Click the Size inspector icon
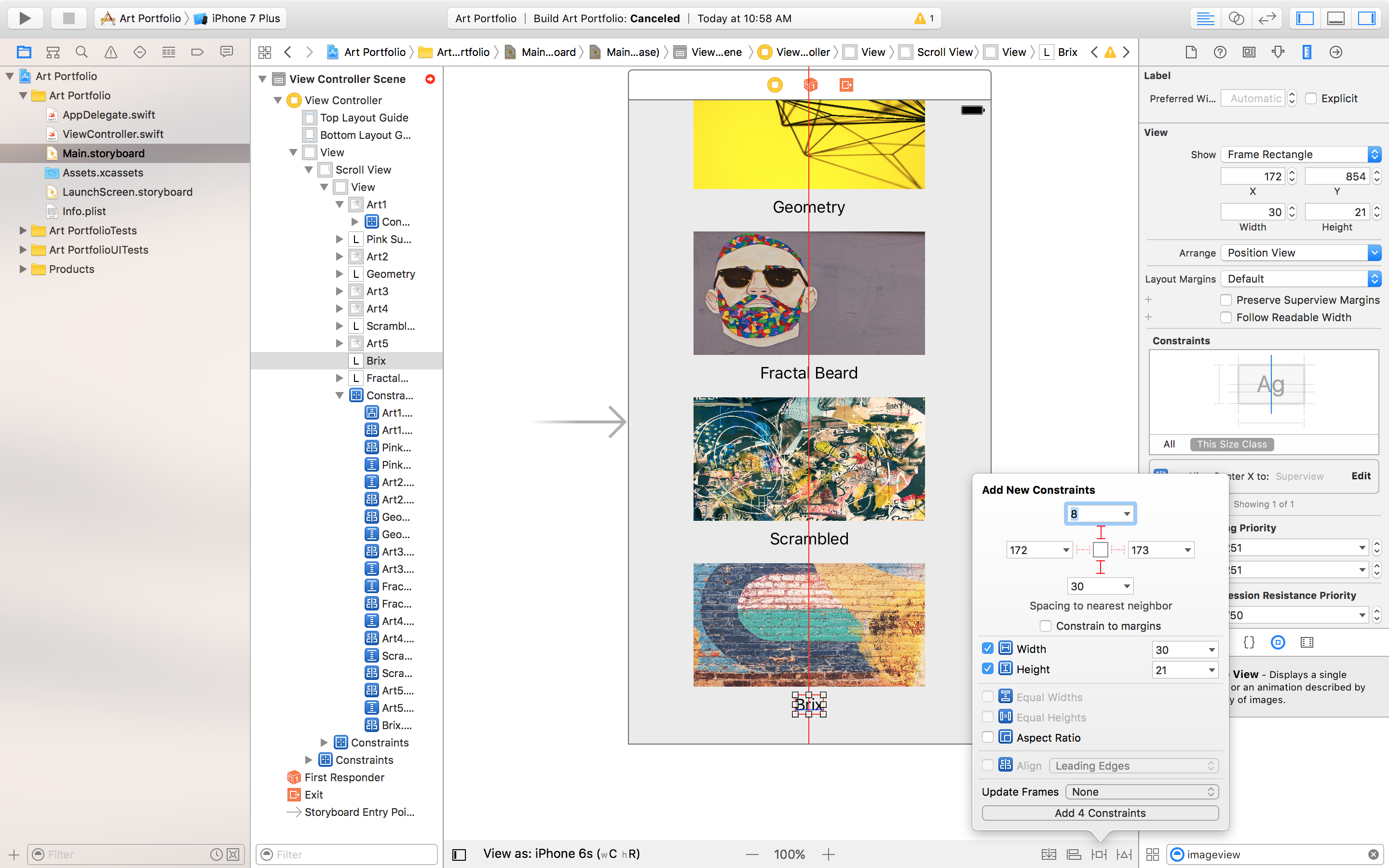The width and height of the screenshot is (1389, 868). pyautogui.click(x=1307, y=52)
